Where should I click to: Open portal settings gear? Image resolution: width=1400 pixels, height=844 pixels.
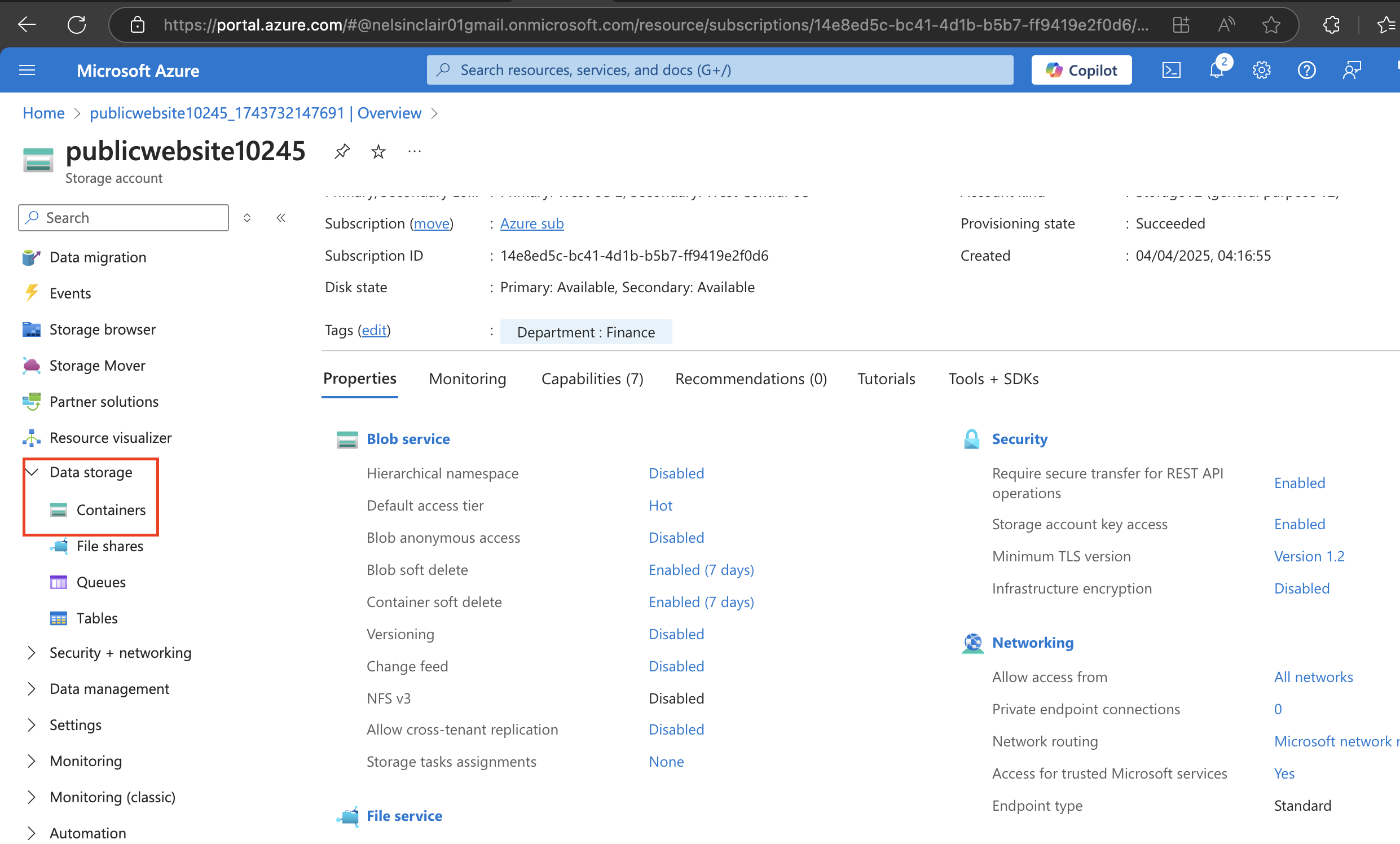pos(1261,70)
